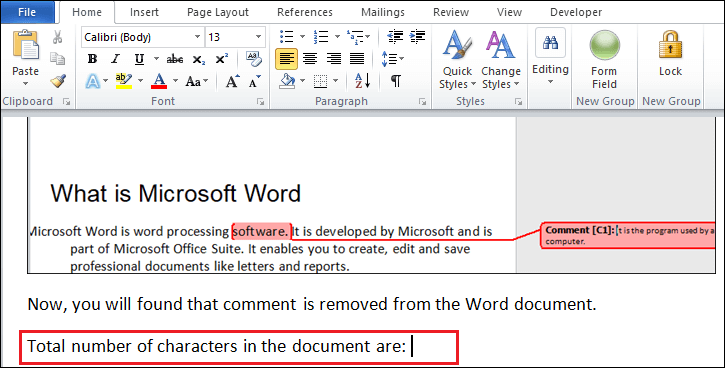
Task: Click the Shading paint bucket icon
Action: 288,81
